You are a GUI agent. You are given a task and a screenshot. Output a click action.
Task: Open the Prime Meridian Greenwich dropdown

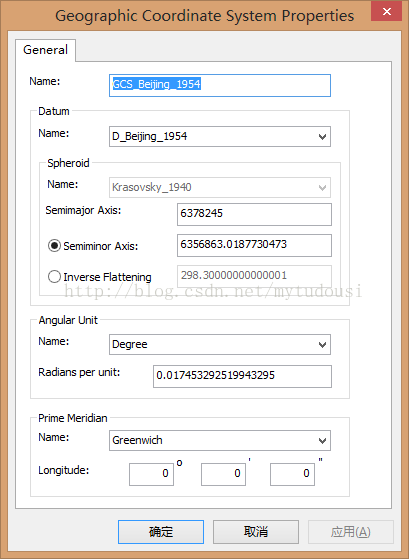(220, 440)
